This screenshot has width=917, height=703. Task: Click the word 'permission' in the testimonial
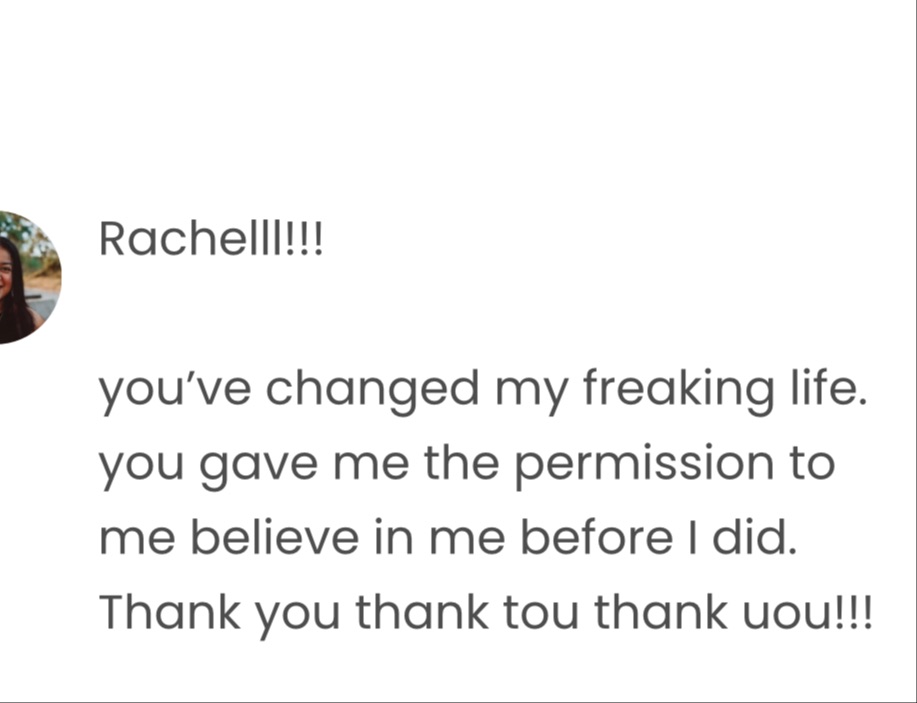tap(645, 466)
